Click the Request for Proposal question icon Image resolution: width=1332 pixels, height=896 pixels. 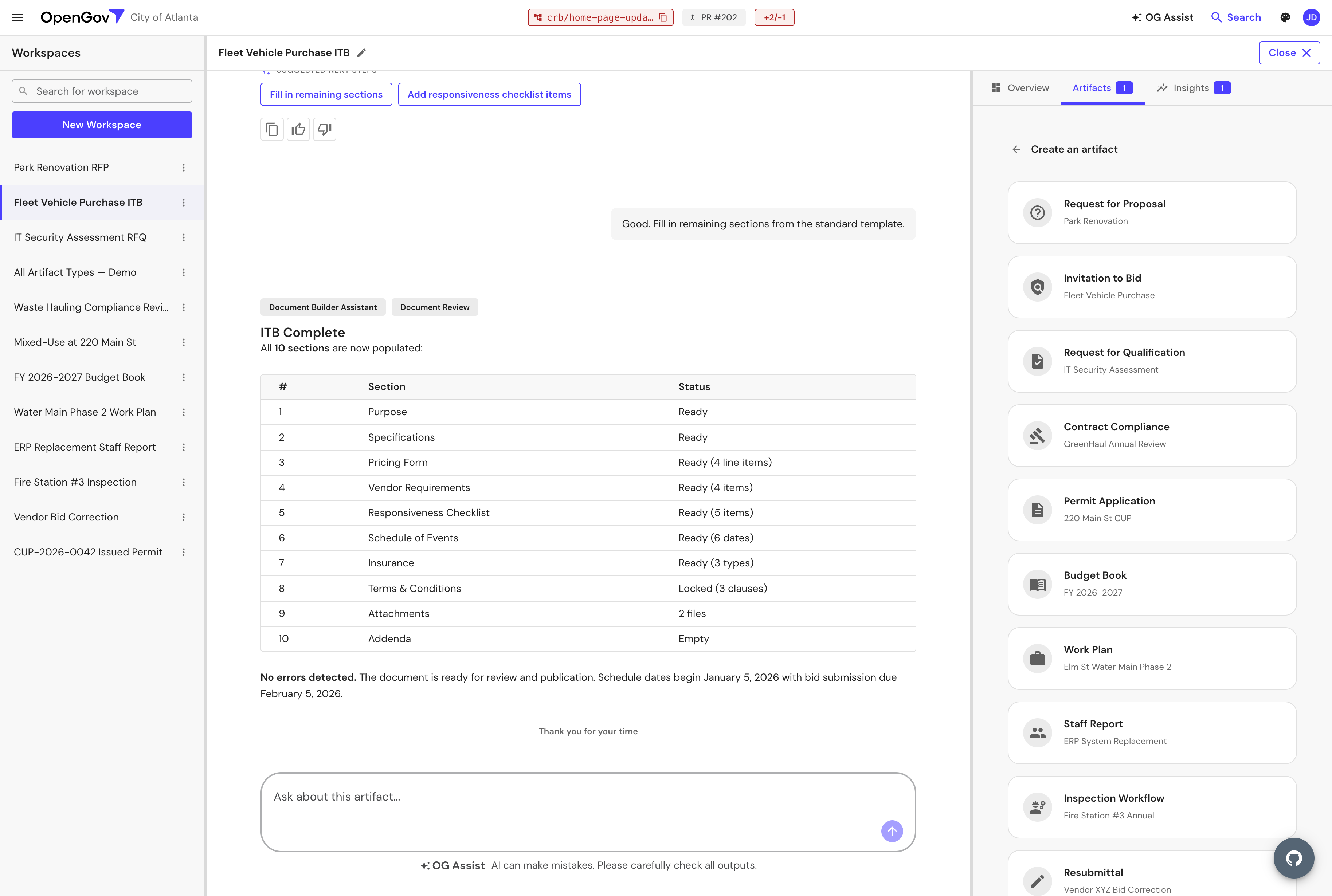[x=1037, y=213]
